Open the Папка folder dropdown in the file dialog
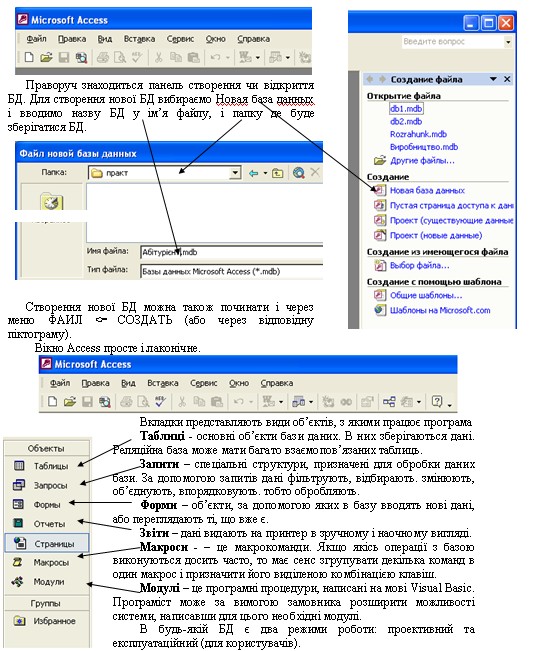This screenshot has width=543, height=651. tap(235, 173)
